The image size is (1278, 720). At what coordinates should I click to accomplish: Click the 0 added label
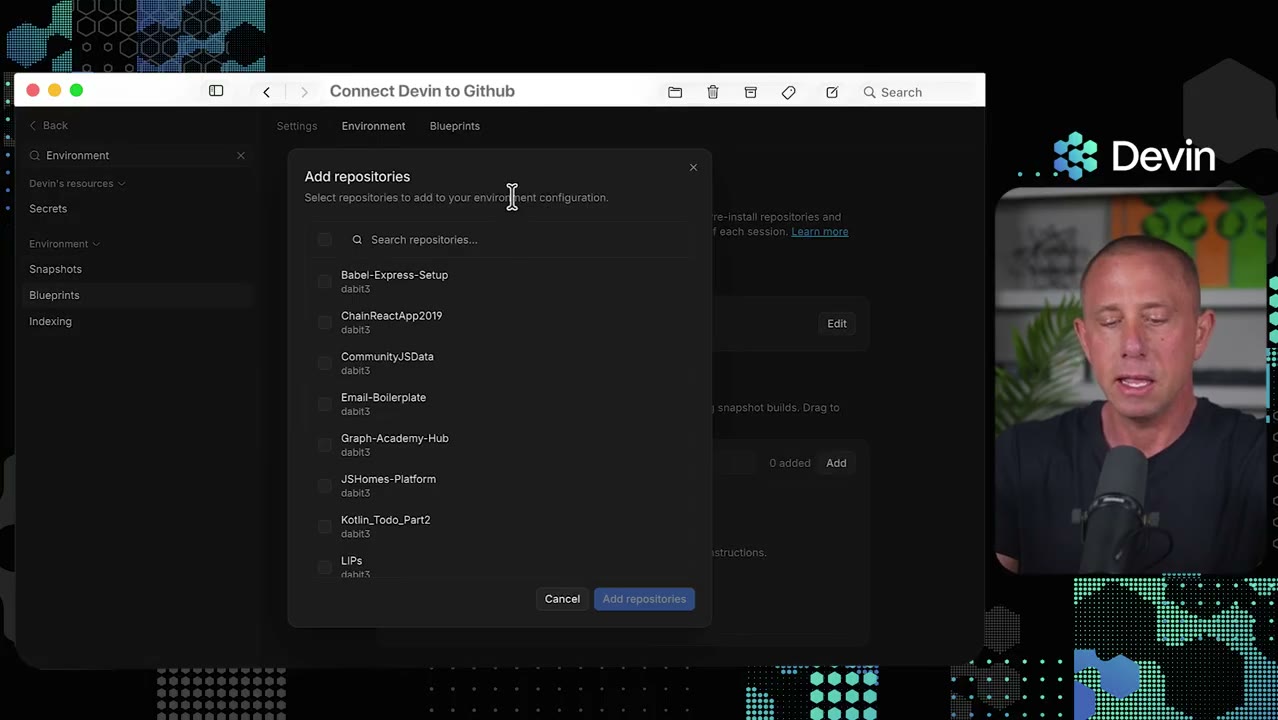(789, 463)
